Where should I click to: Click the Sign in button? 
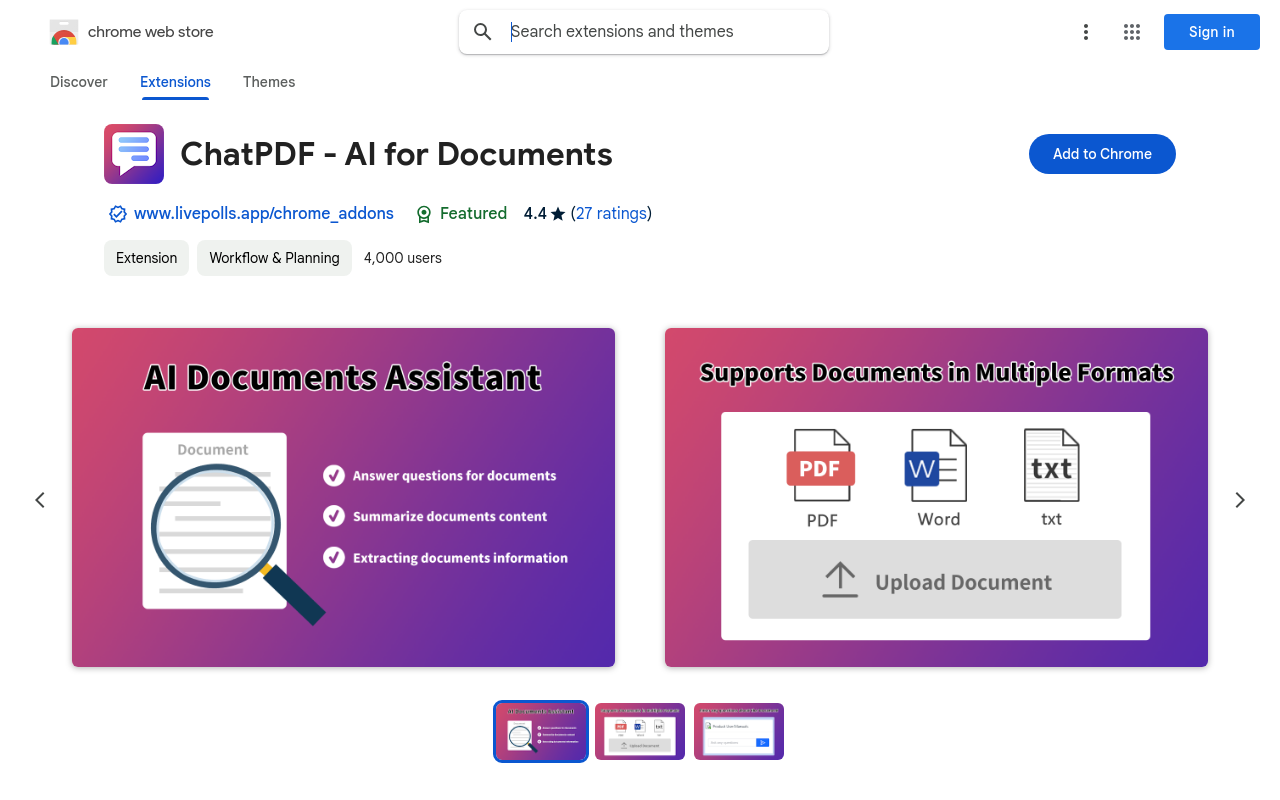[x=1211, y=32]
